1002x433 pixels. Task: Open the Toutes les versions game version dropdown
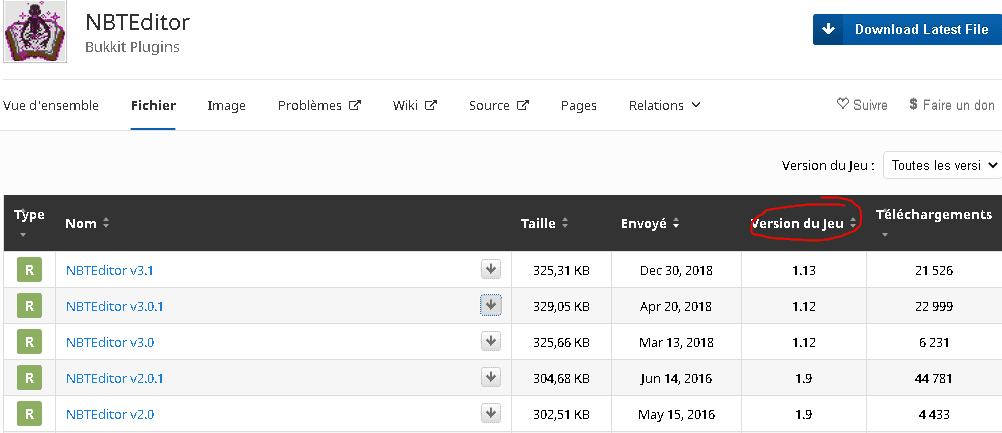pyautogui.click(x=942, y=165)
